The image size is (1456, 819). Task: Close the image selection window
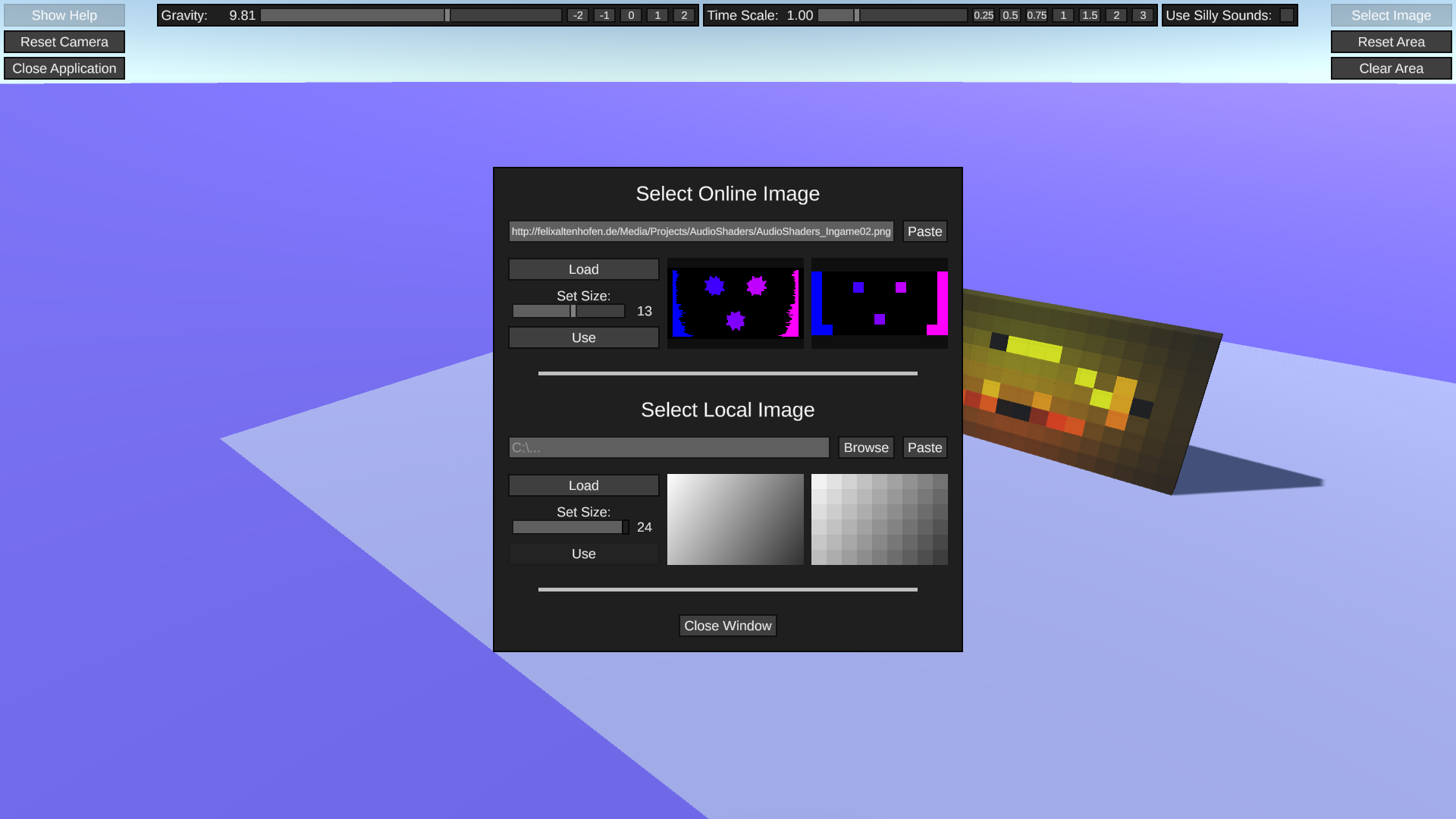[727, 626]
